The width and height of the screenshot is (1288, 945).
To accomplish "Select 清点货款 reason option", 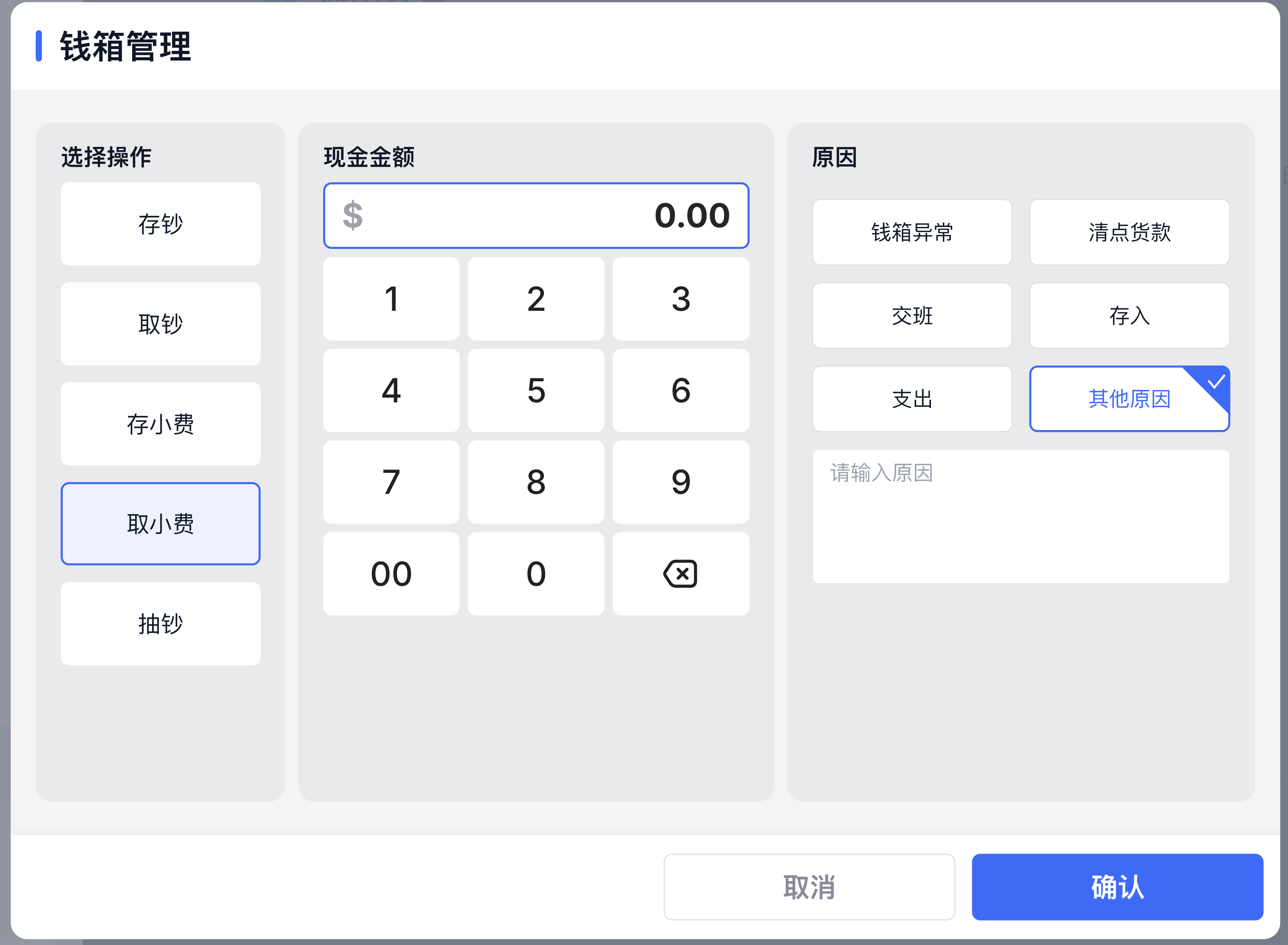I will click(1129, 232).
